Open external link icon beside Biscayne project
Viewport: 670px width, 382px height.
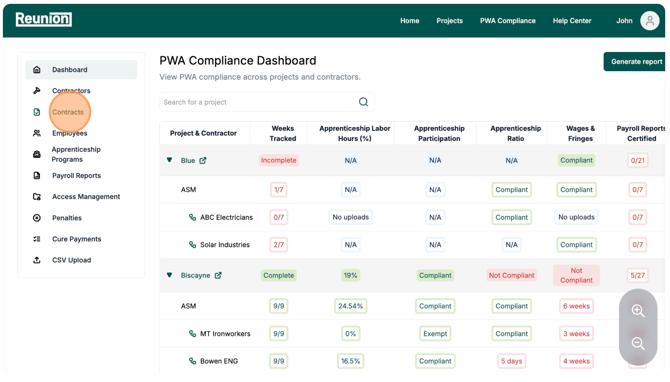pos(218,276)
